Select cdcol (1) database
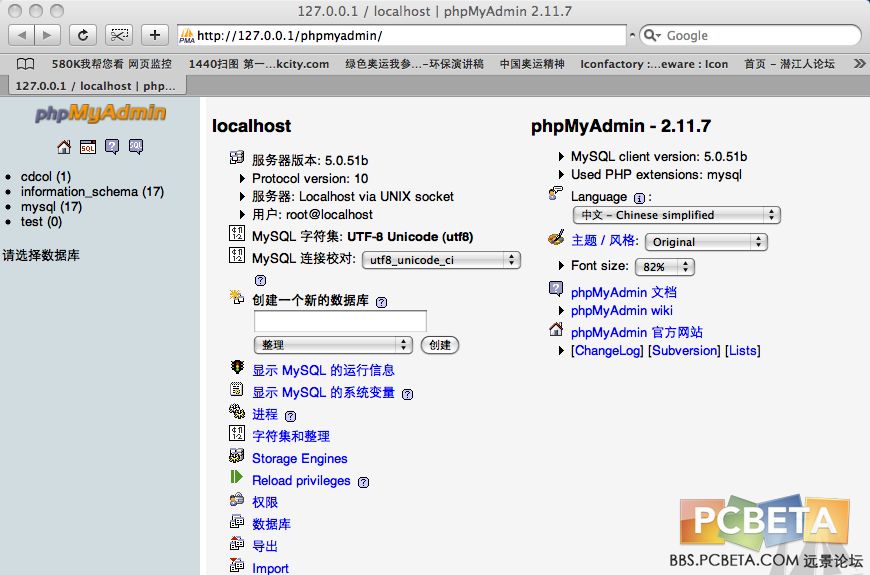870x575 pixels. [x=46, y=176]
